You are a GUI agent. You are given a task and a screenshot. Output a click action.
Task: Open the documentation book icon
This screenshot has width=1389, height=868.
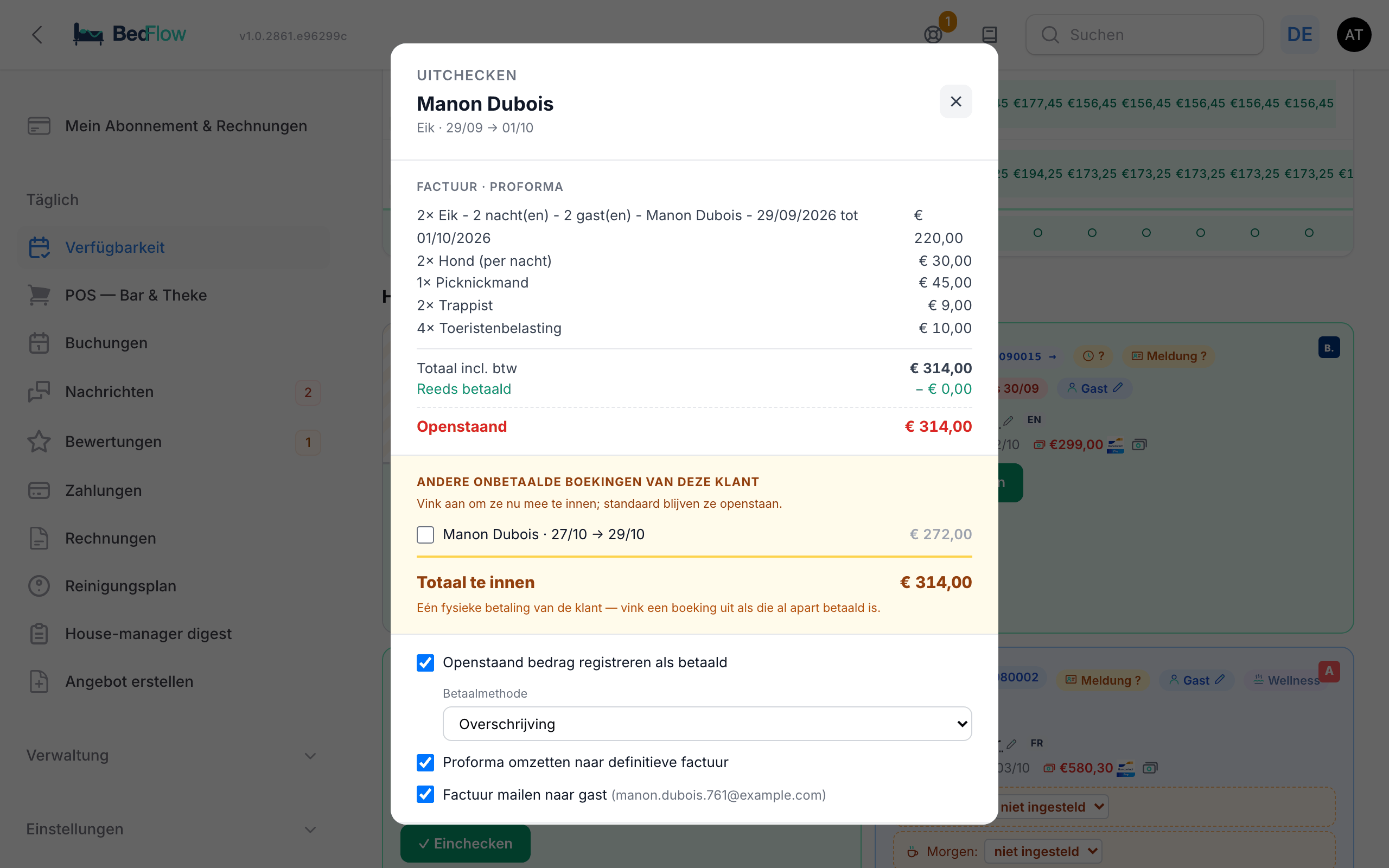[x=990, y=34]
